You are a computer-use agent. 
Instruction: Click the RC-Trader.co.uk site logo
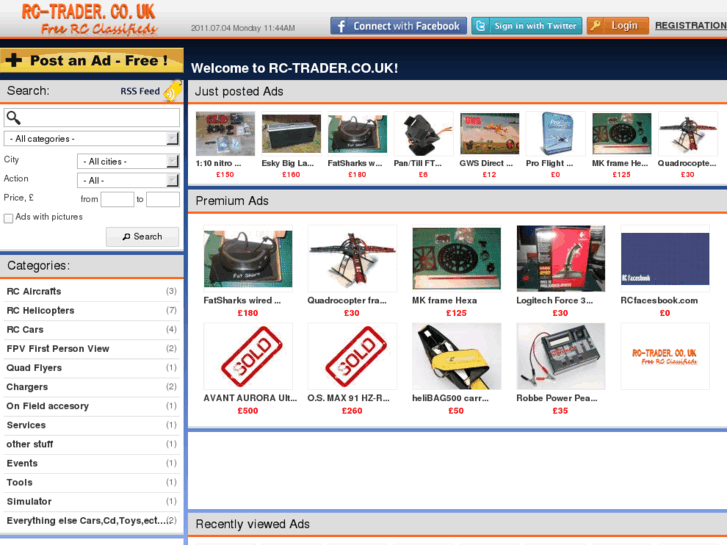tap(89, 19)
